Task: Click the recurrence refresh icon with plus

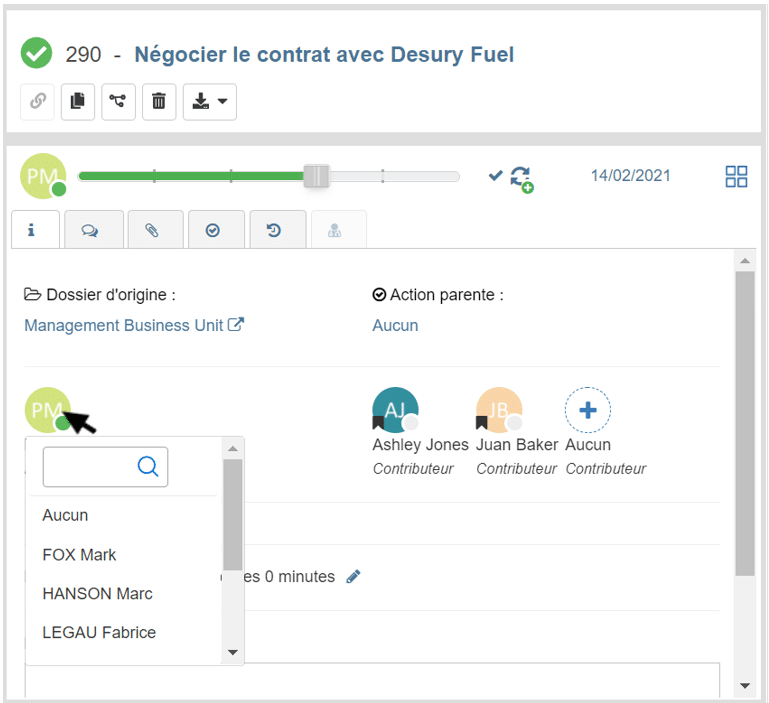Action: click(x=520, y=178)
